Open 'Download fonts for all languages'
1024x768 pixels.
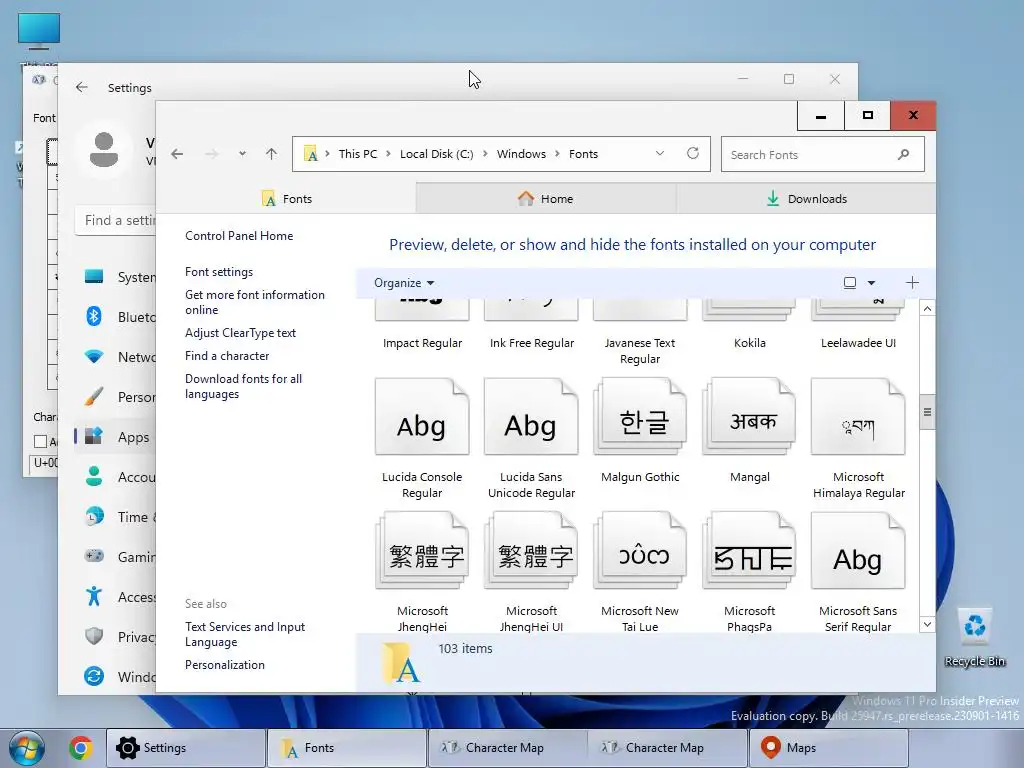tap(244, 387)
